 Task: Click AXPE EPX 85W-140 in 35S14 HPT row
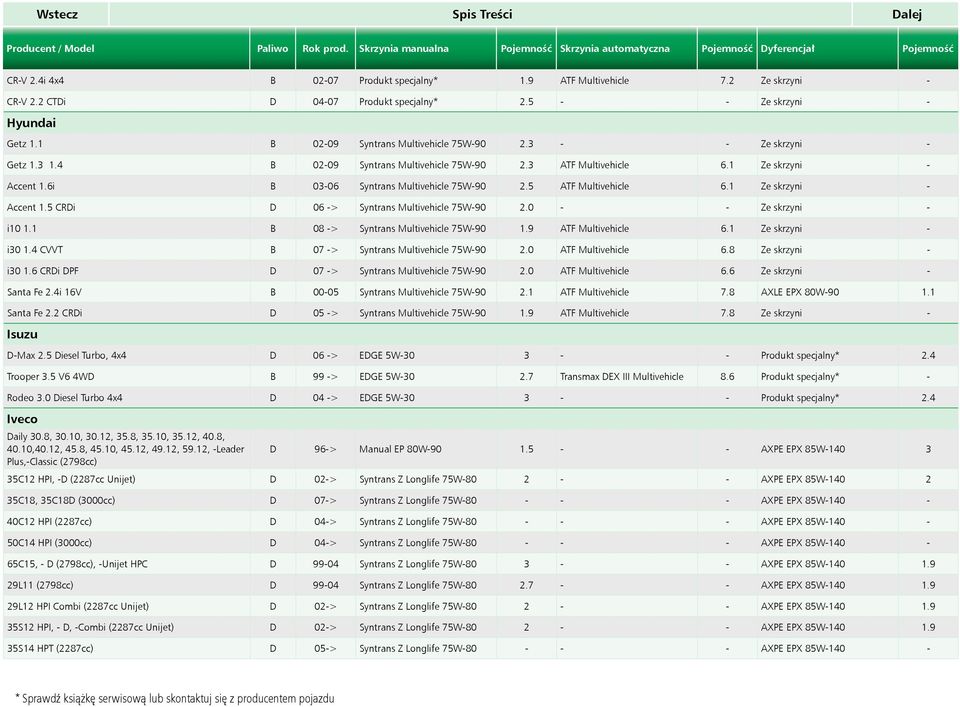click(803, 649)
